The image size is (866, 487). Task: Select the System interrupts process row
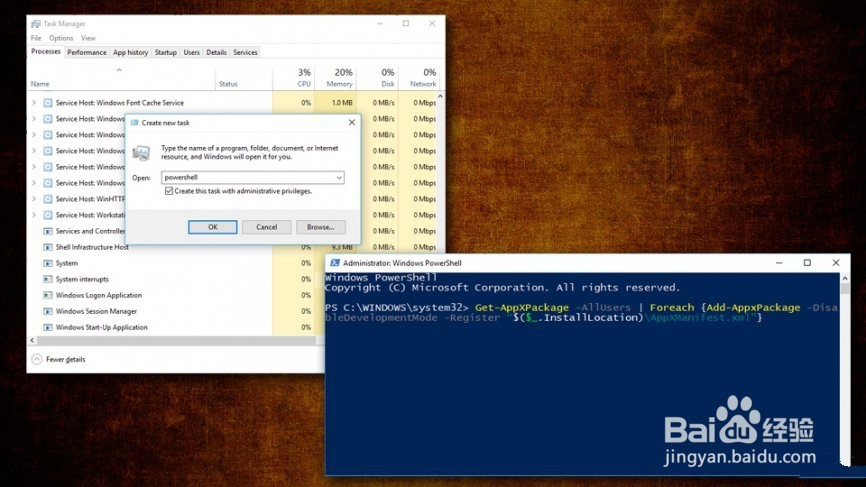coord(177,279)
